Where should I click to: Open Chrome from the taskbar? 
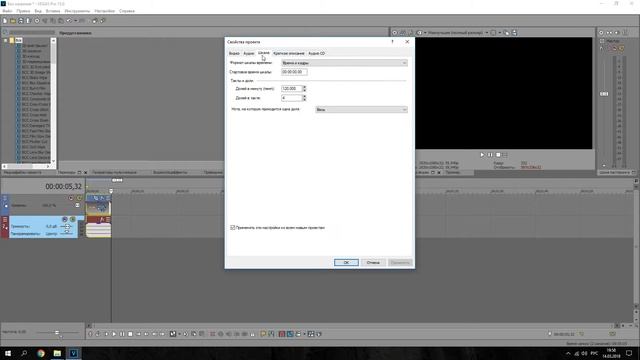[x=41, y=353]
